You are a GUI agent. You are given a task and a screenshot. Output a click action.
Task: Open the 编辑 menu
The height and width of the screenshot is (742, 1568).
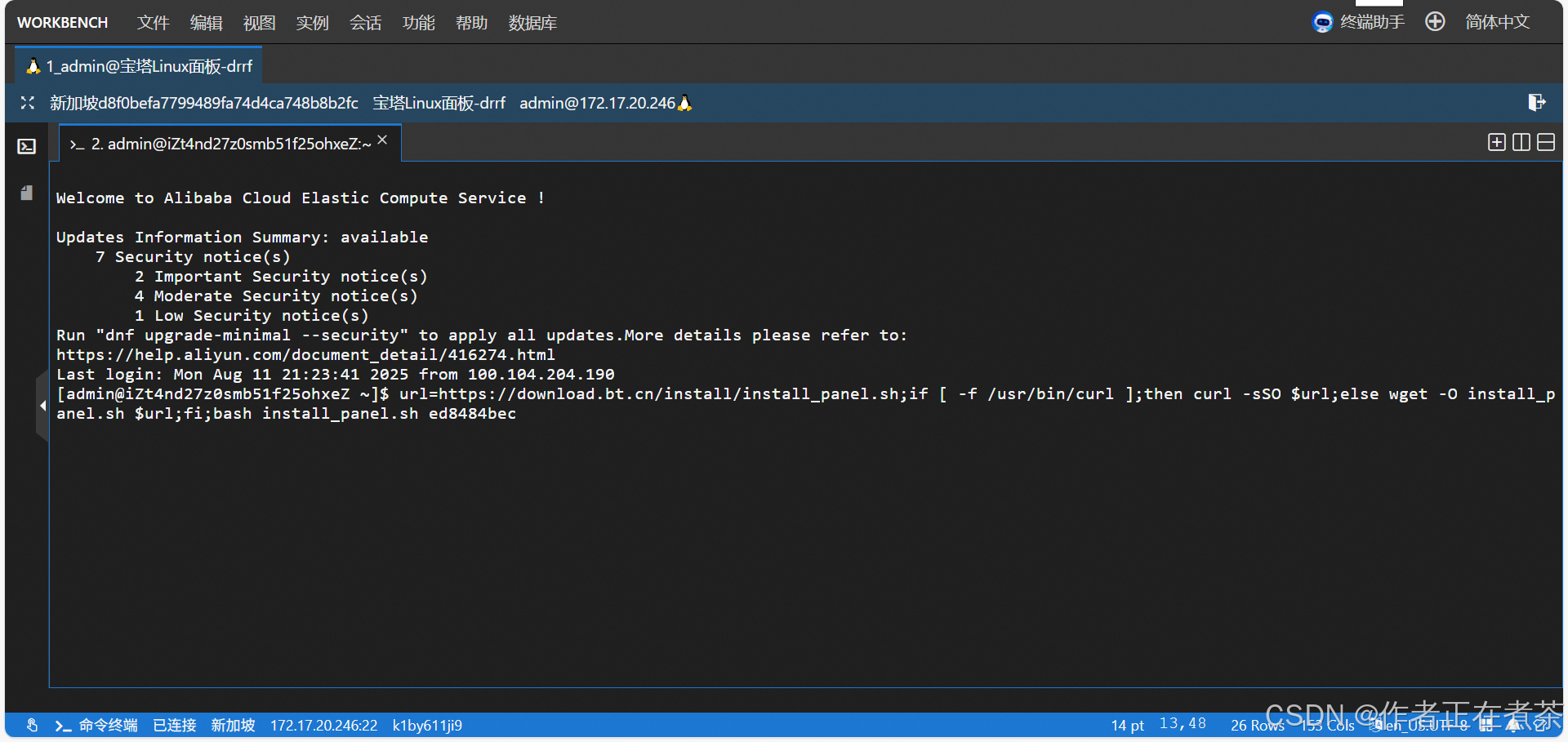click(x=206, y=23)
